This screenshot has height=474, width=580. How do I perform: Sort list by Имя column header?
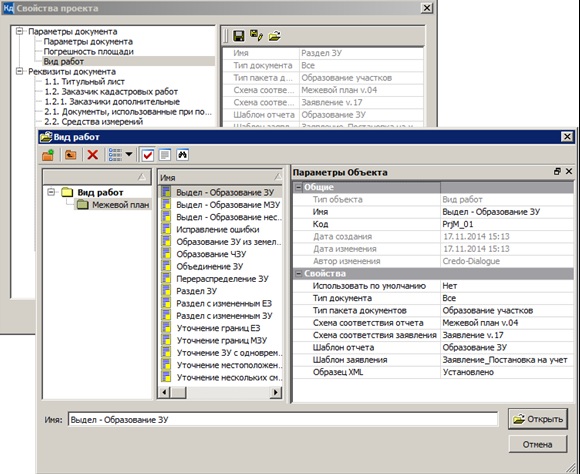click(x=220, y=177)
